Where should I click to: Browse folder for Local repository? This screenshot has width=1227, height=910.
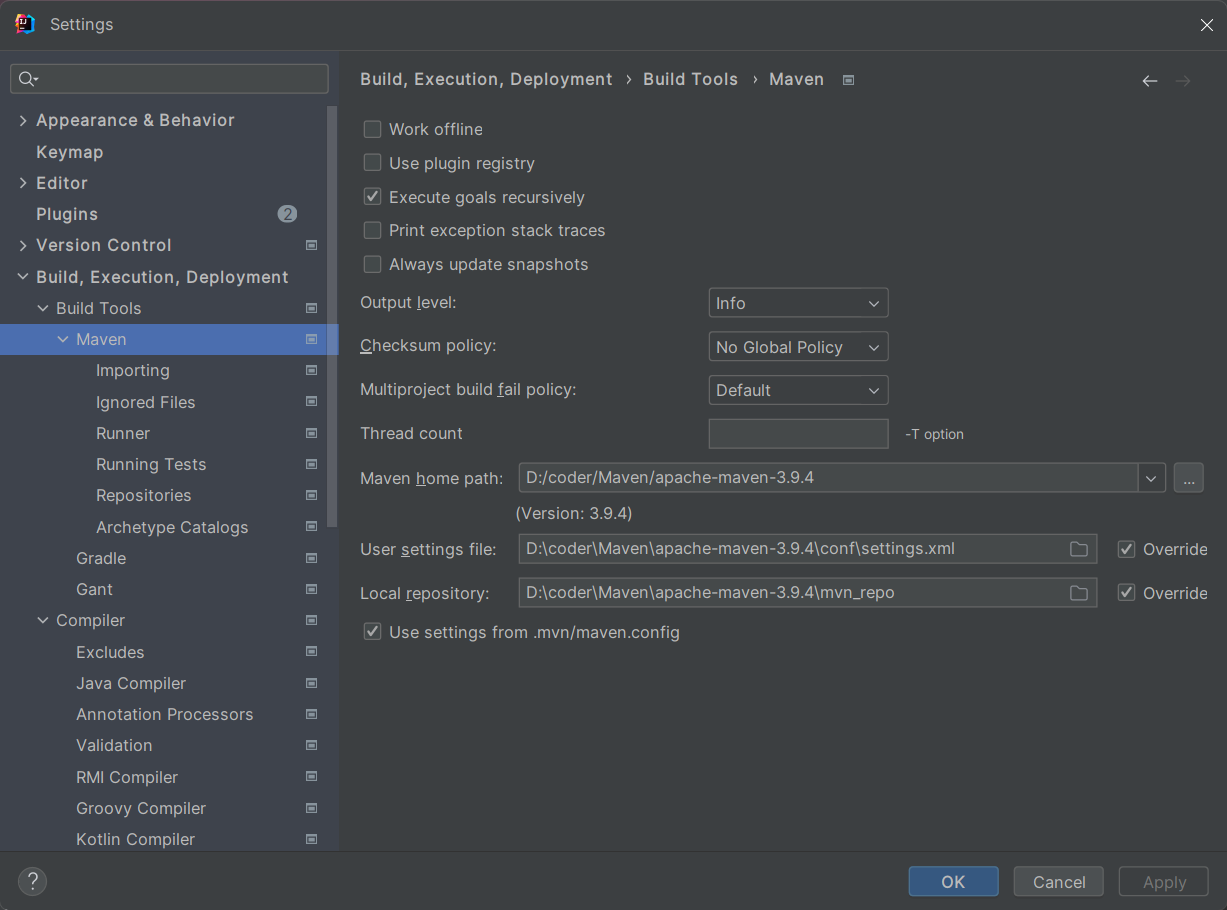tap(1079, 593)
